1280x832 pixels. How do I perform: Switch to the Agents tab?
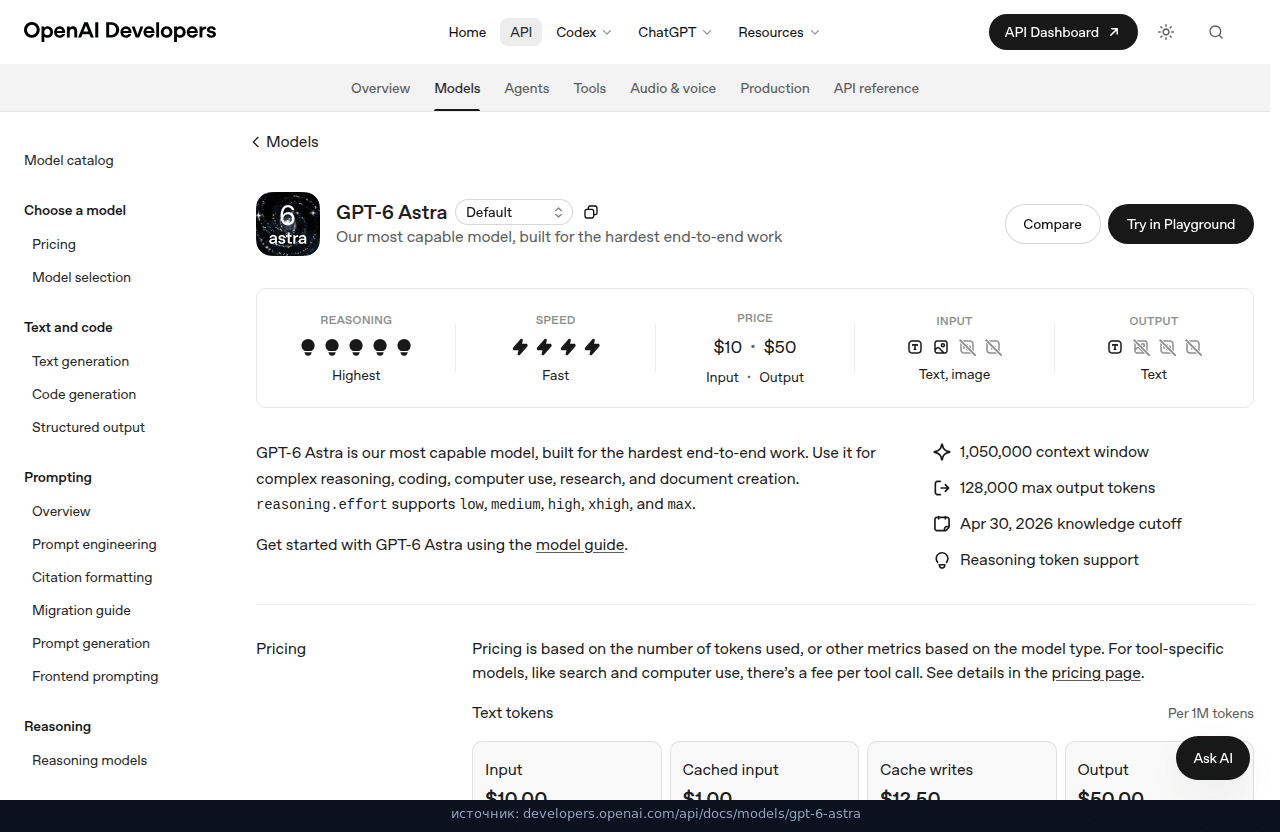pos(527,88)
